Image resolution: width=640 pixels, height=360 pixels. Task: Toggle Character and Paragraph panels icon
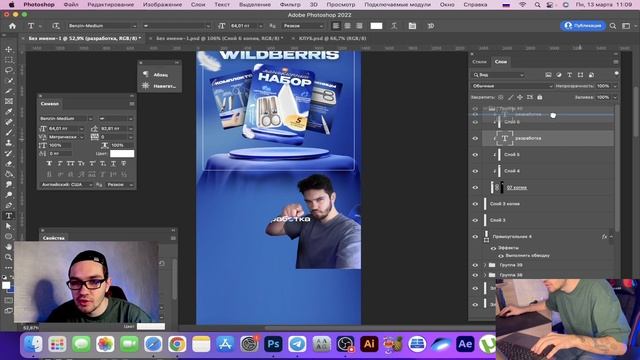coord(412,26)
